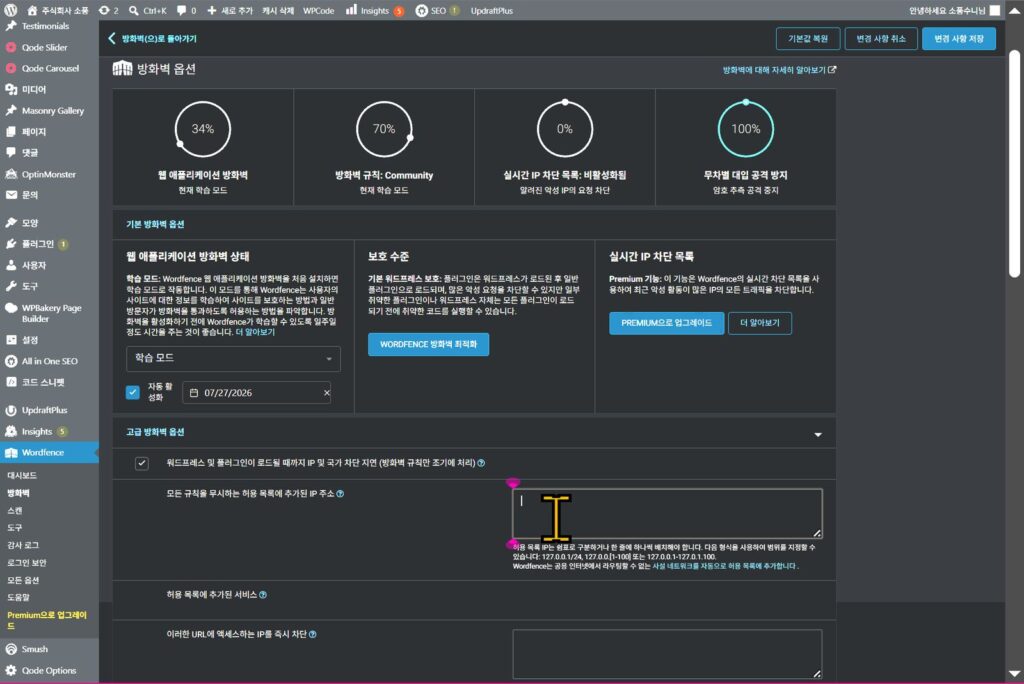Open the WordPress logo menu
1024x684 pixels.
pos(10,10)
